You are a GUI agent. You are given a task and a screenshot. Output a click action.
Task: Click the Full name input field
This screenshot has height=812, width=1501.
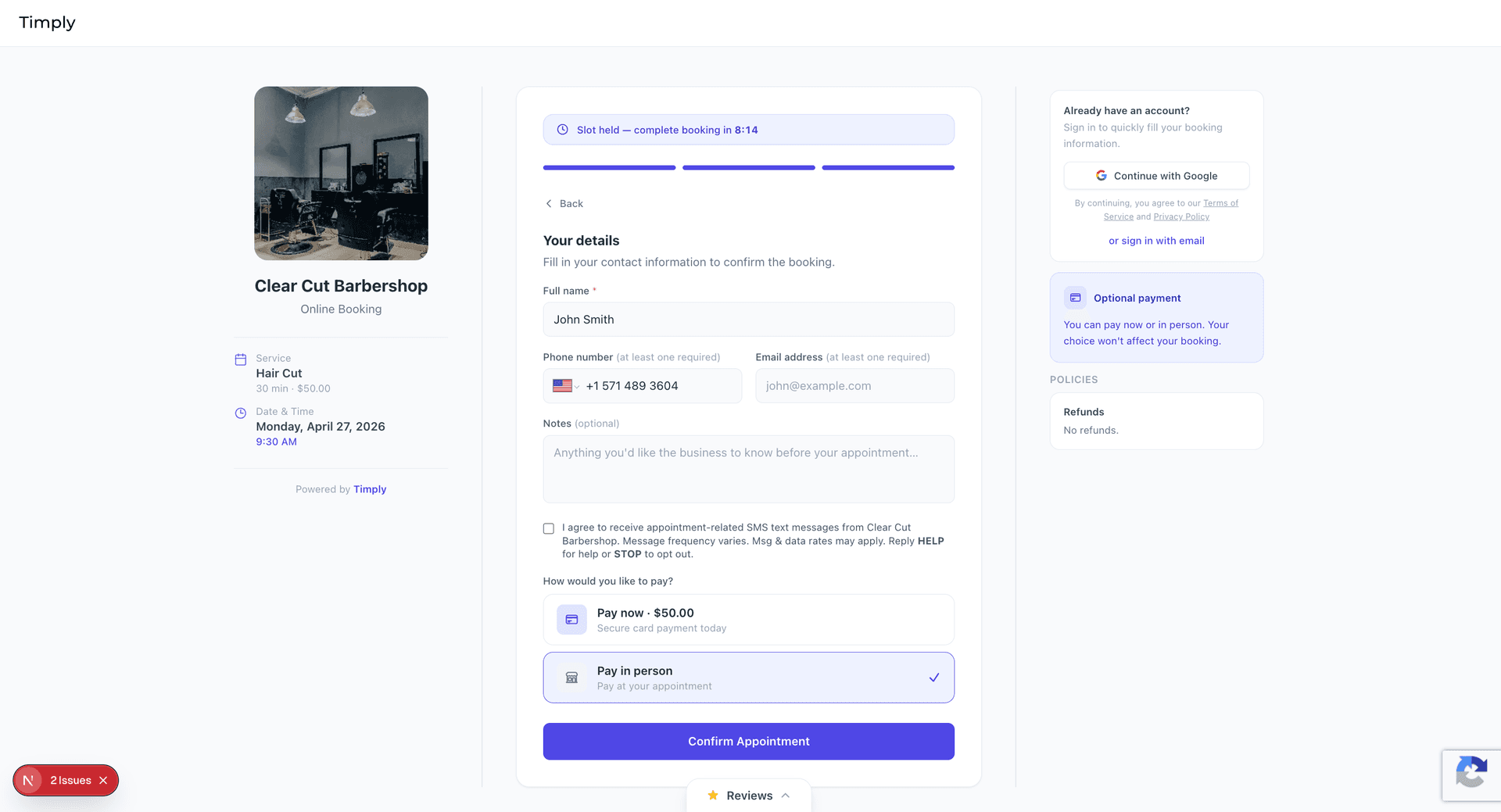coord(748,320)
